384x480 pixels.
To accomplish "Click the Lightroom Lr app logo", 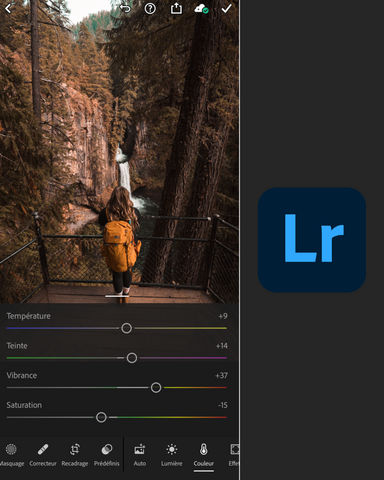I will coord(312,240).
